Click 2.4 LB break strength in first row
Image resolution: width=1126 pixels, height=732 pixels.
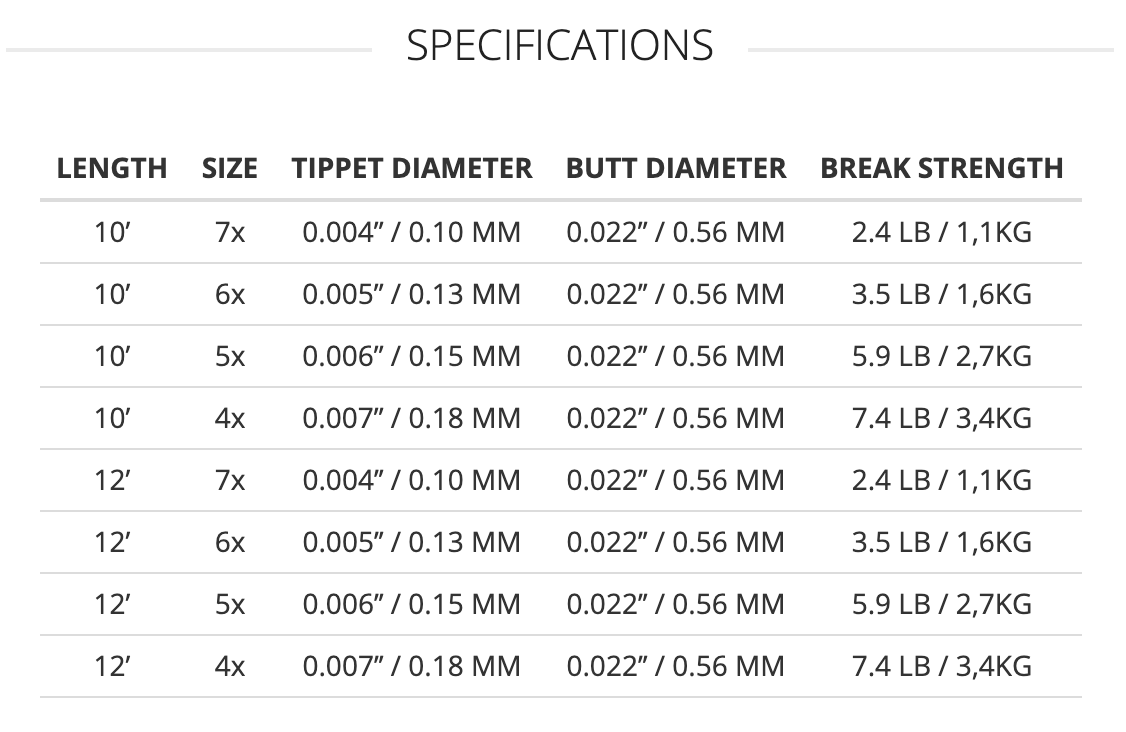pyautogui.click(x=941, y=233)
